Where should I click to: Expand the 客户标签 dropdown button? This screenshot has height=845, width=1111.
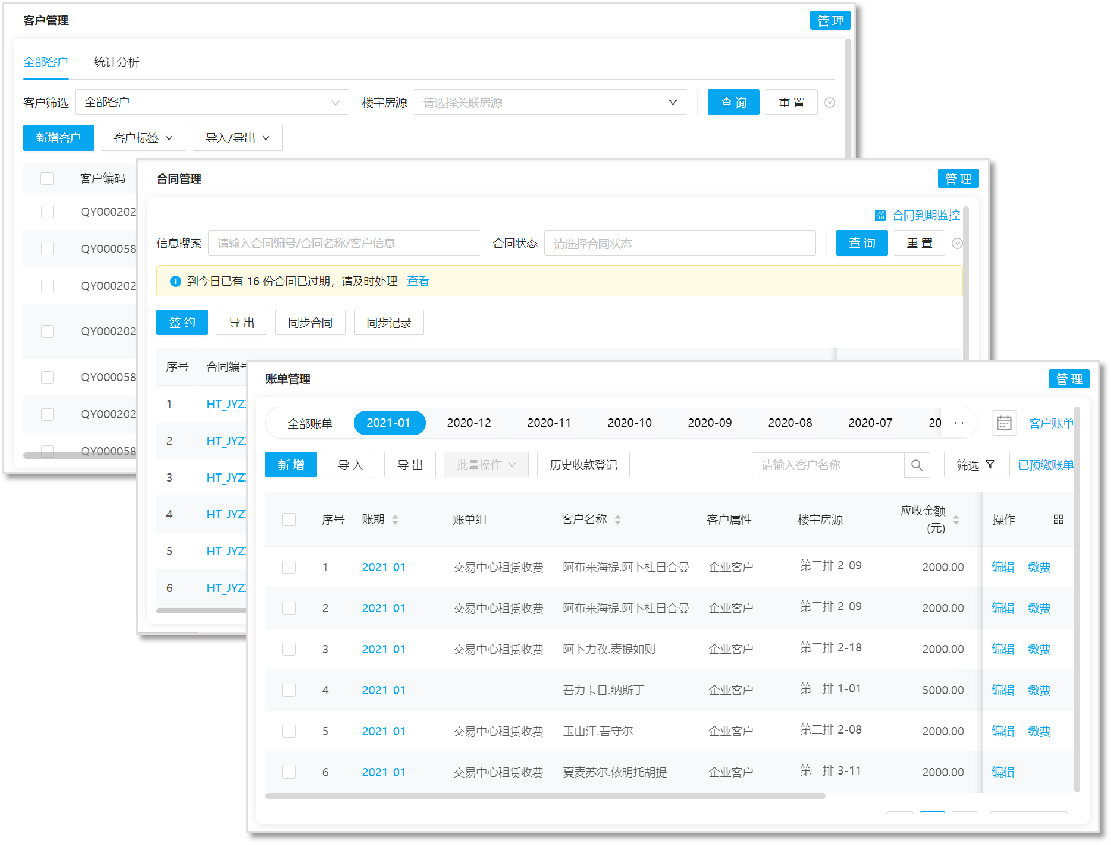tap(143, 137)
